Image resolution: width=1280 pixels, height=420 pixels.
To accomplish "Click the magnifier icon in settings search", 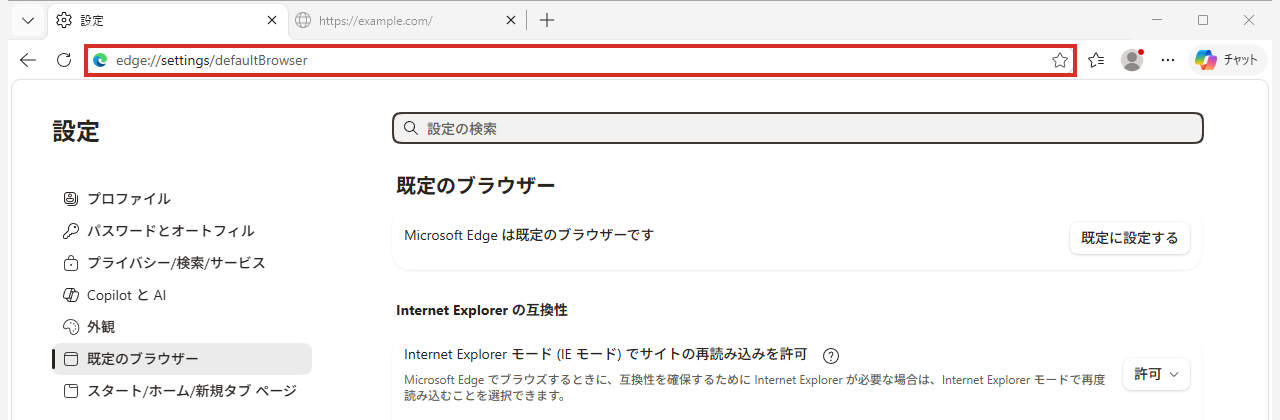I will tap(410, 129).
